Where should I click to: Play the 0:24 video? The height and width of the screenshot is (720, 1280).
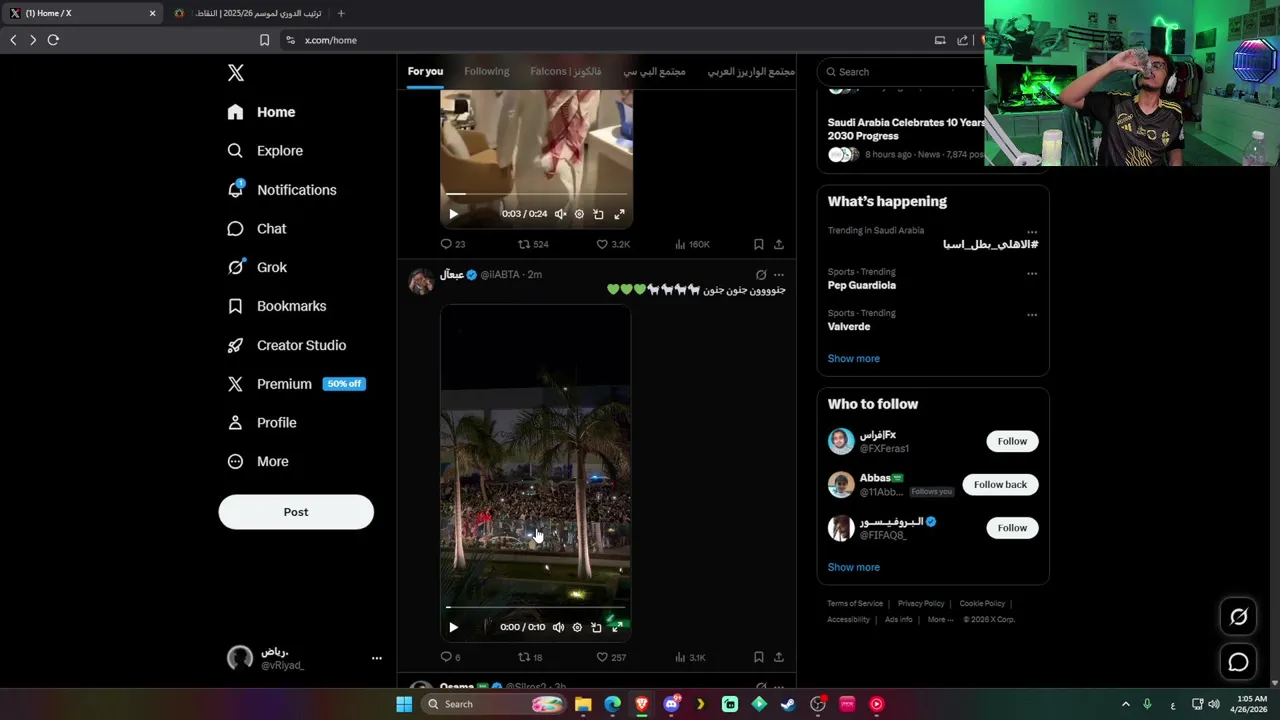tap(453, 214)
